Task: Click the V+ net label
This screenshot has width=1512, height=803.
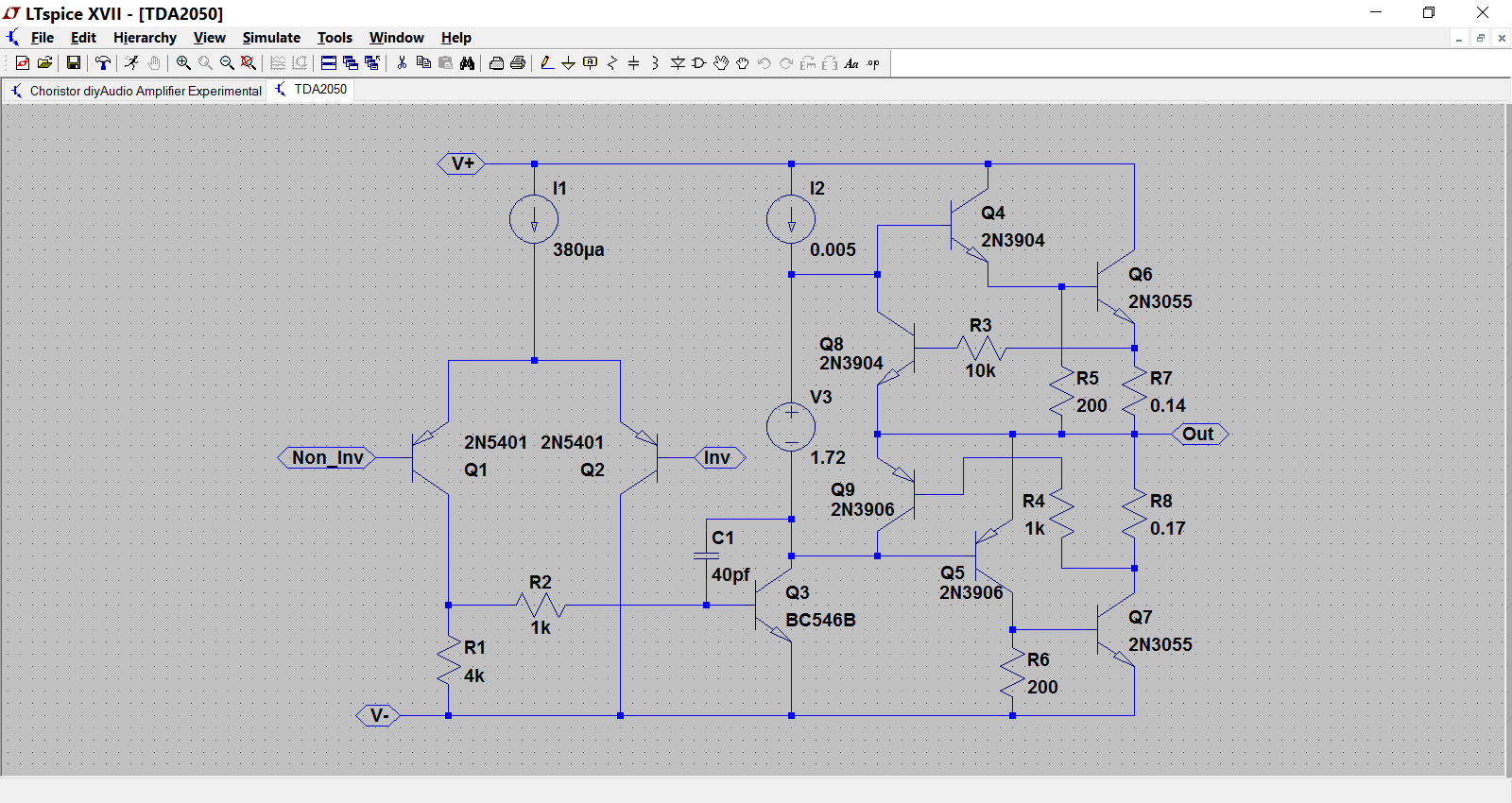Action: coord(462,163)
